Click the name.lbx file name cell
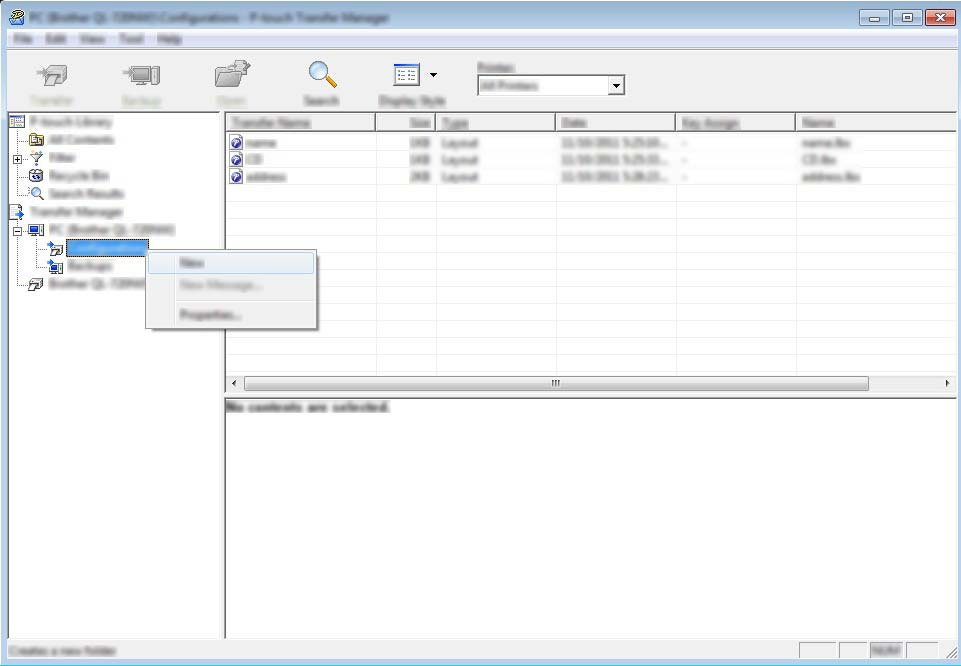This screenshot has width=961, height=666. [x=825, y=143]
